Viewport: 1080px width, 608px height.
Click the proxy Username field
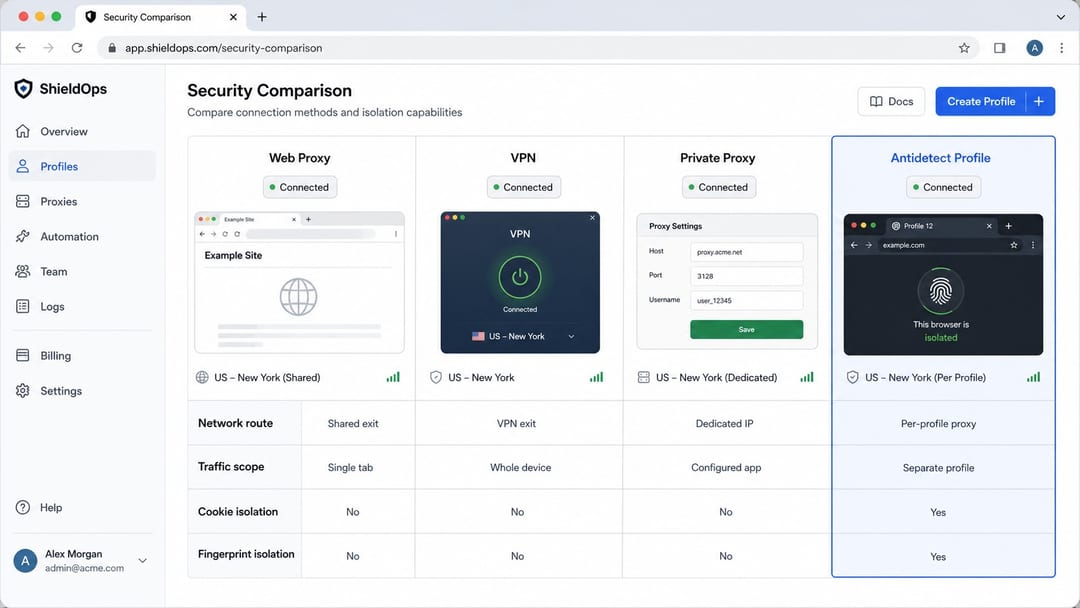(x=747, y=300)
